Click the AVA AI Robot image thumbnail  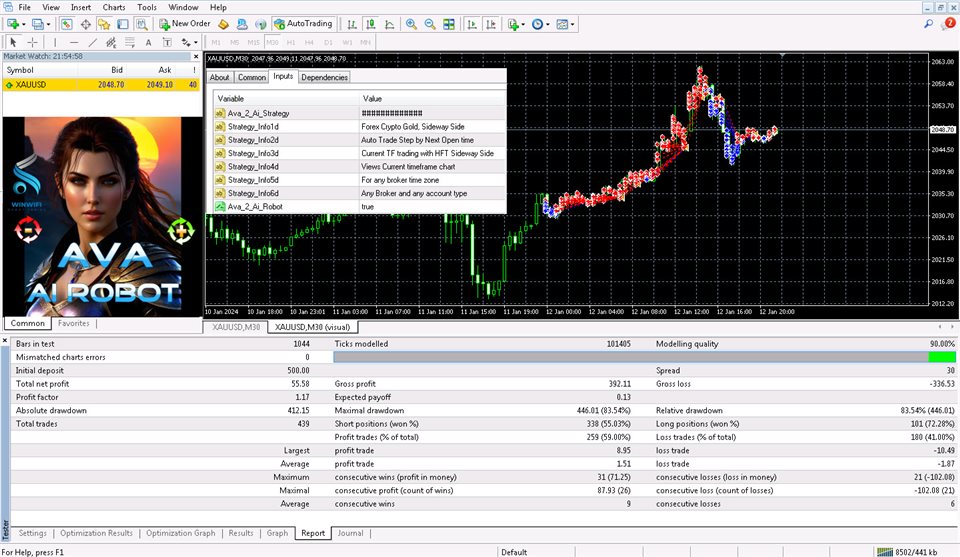(x=102, y=216)
